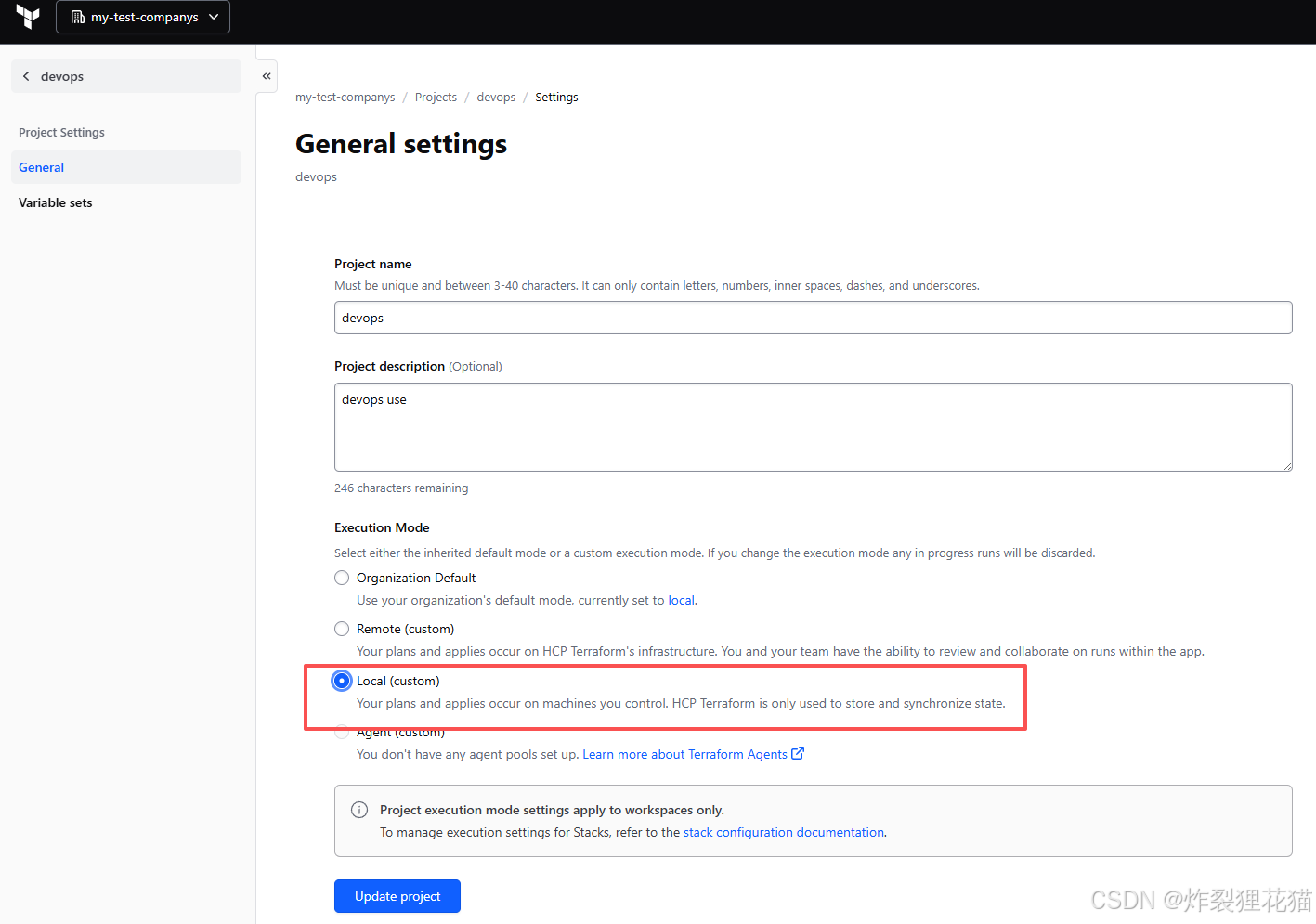Collapse the sidebar with the double-chevron icon

coord(267,76)
